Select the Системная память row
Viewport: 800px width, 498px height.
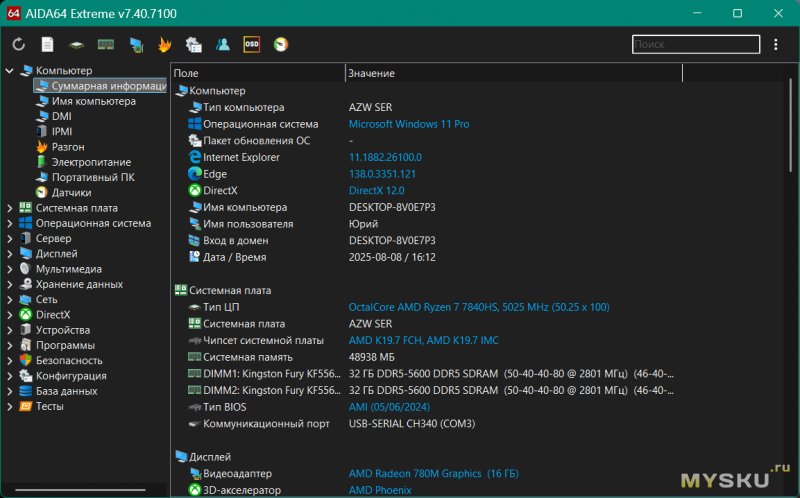pos(478,357)
